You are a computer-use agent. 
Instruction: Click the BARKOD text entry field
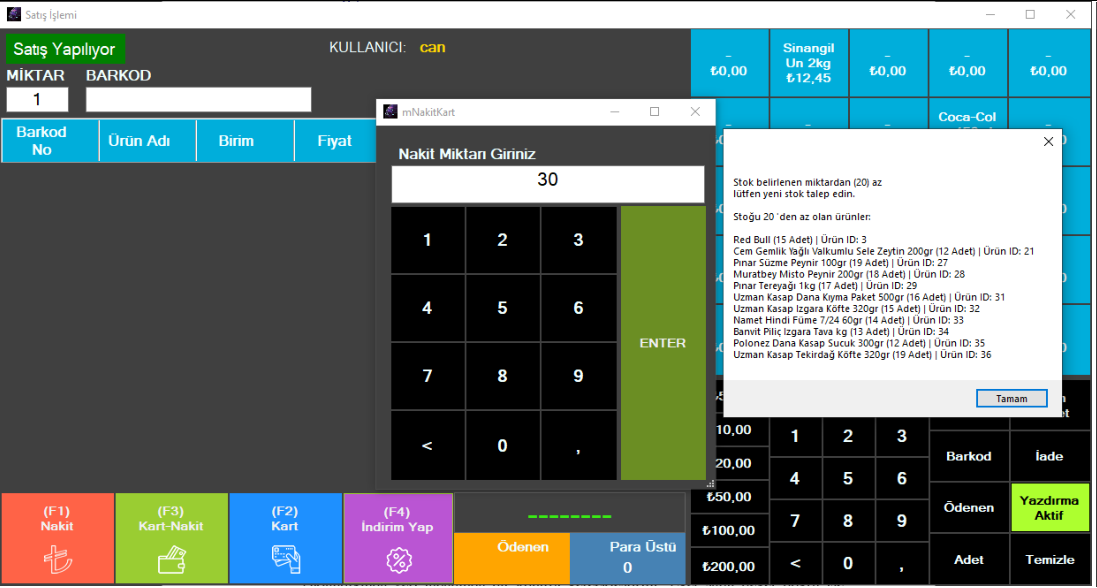(198, 100)
